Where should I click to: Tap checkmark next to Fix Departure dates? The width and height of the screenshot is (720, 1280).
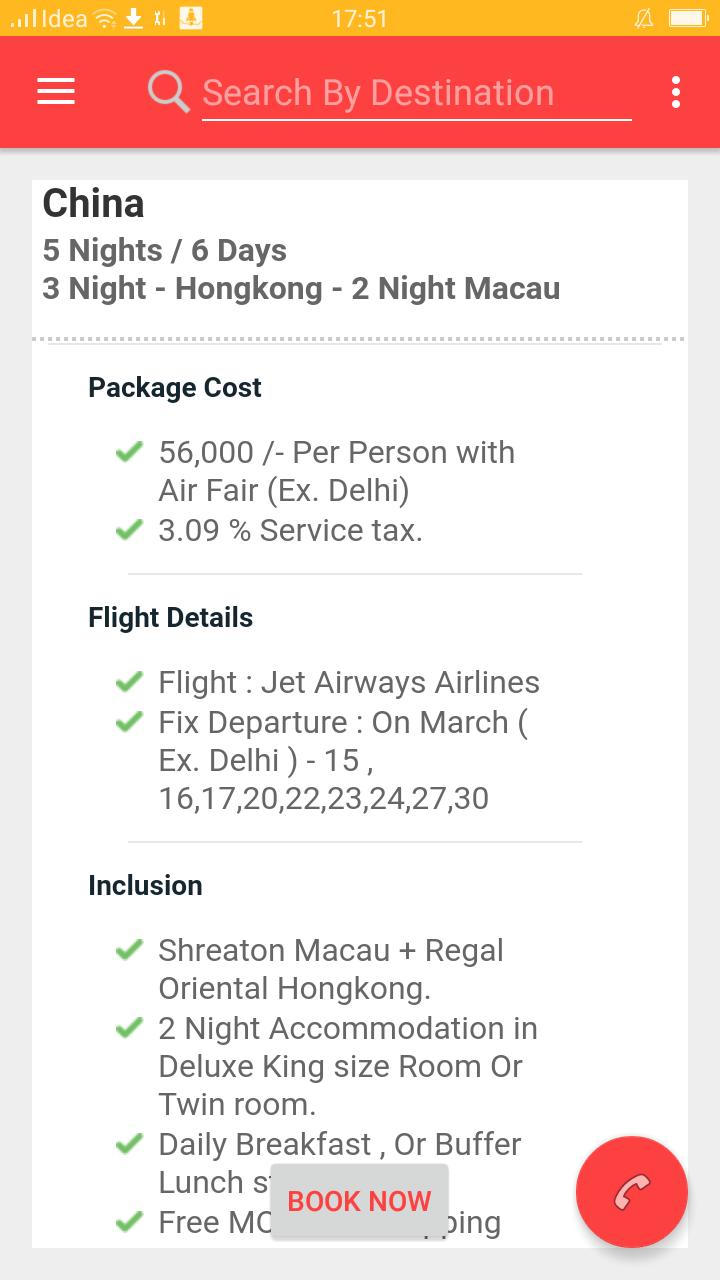(x=129, y=721)
